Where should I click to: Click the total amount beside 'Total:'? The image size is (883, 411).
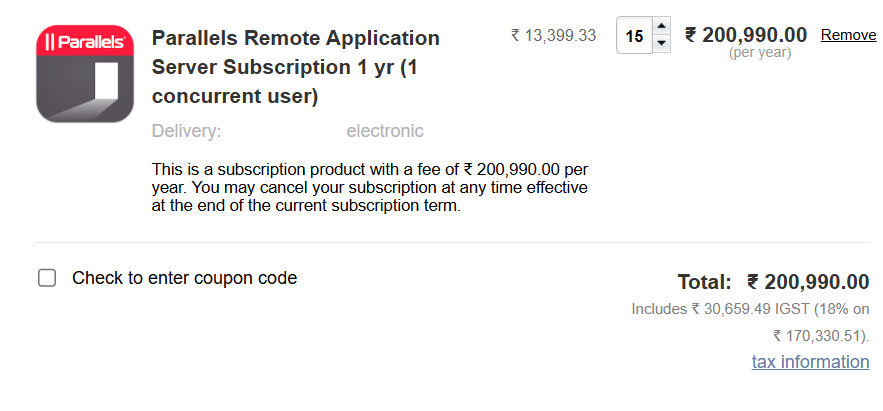tap(808, 282)
